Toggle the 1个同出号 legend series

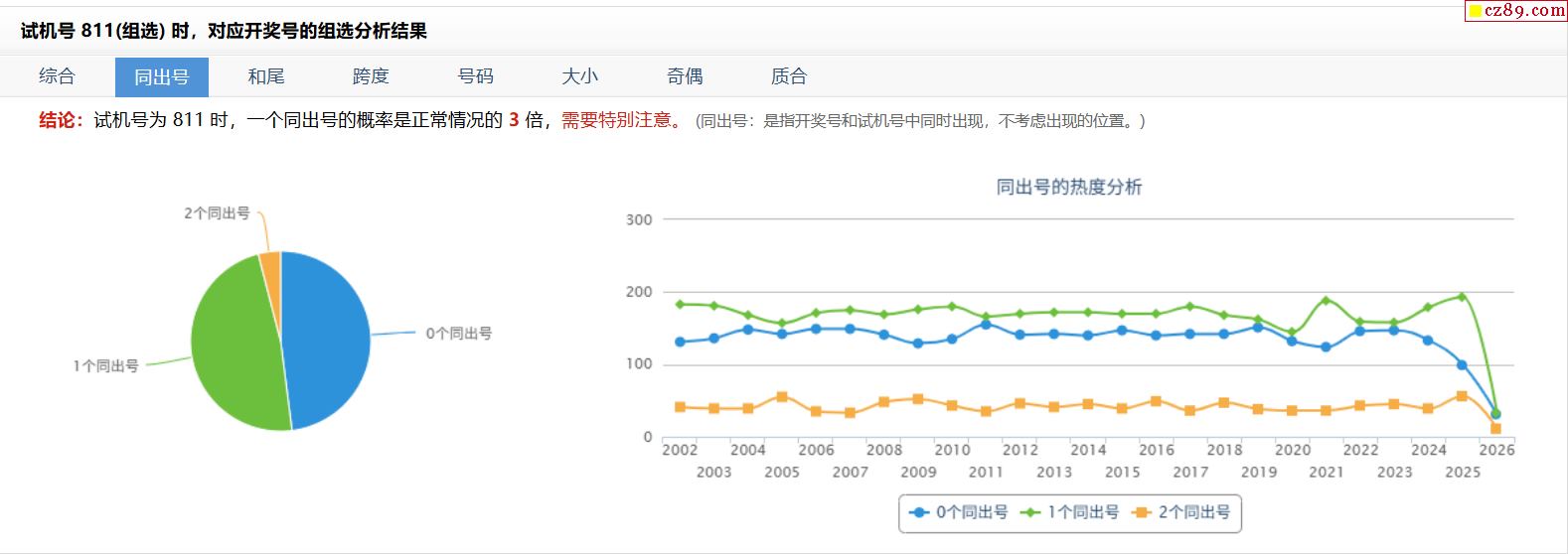click(x=1070, y=512)
